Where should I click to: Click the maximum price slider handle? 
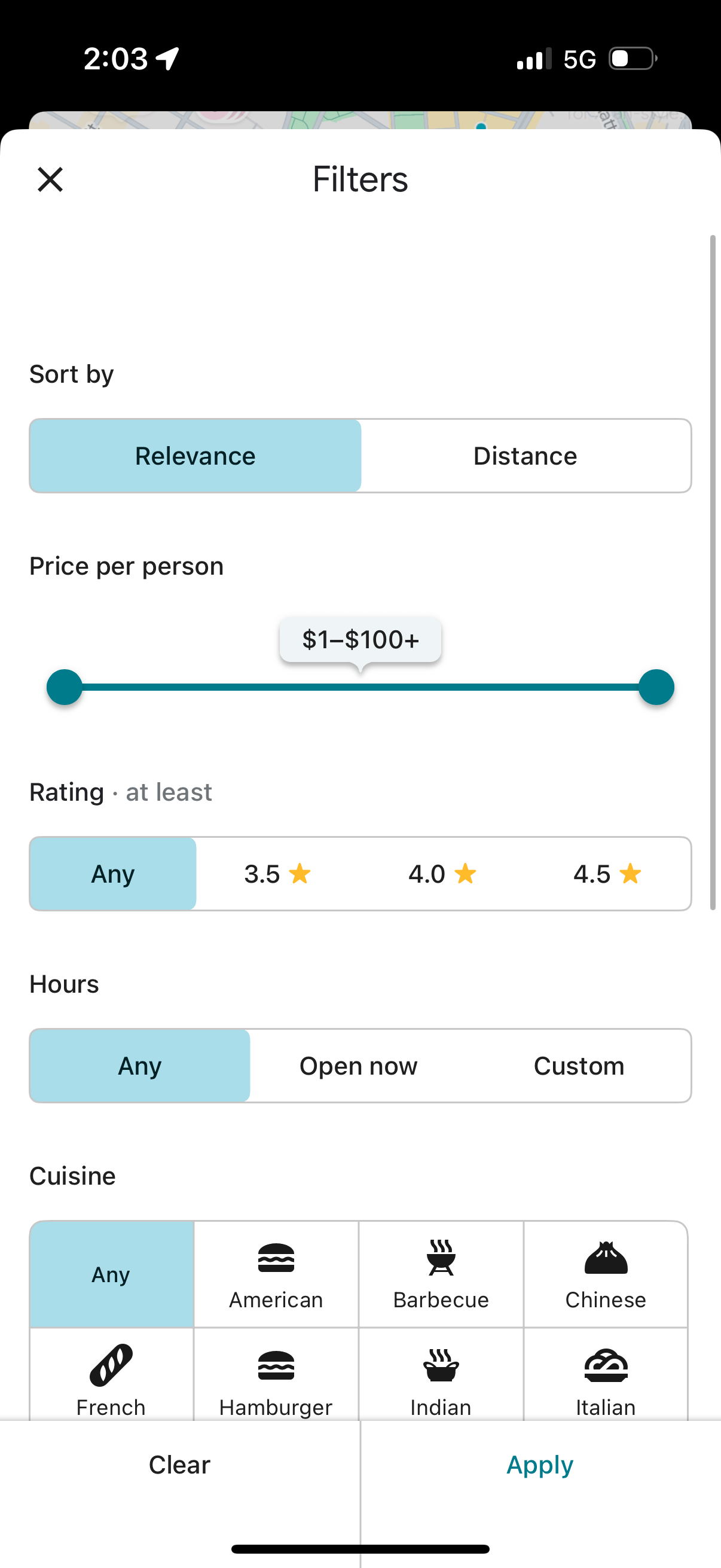tap(656, 687)
